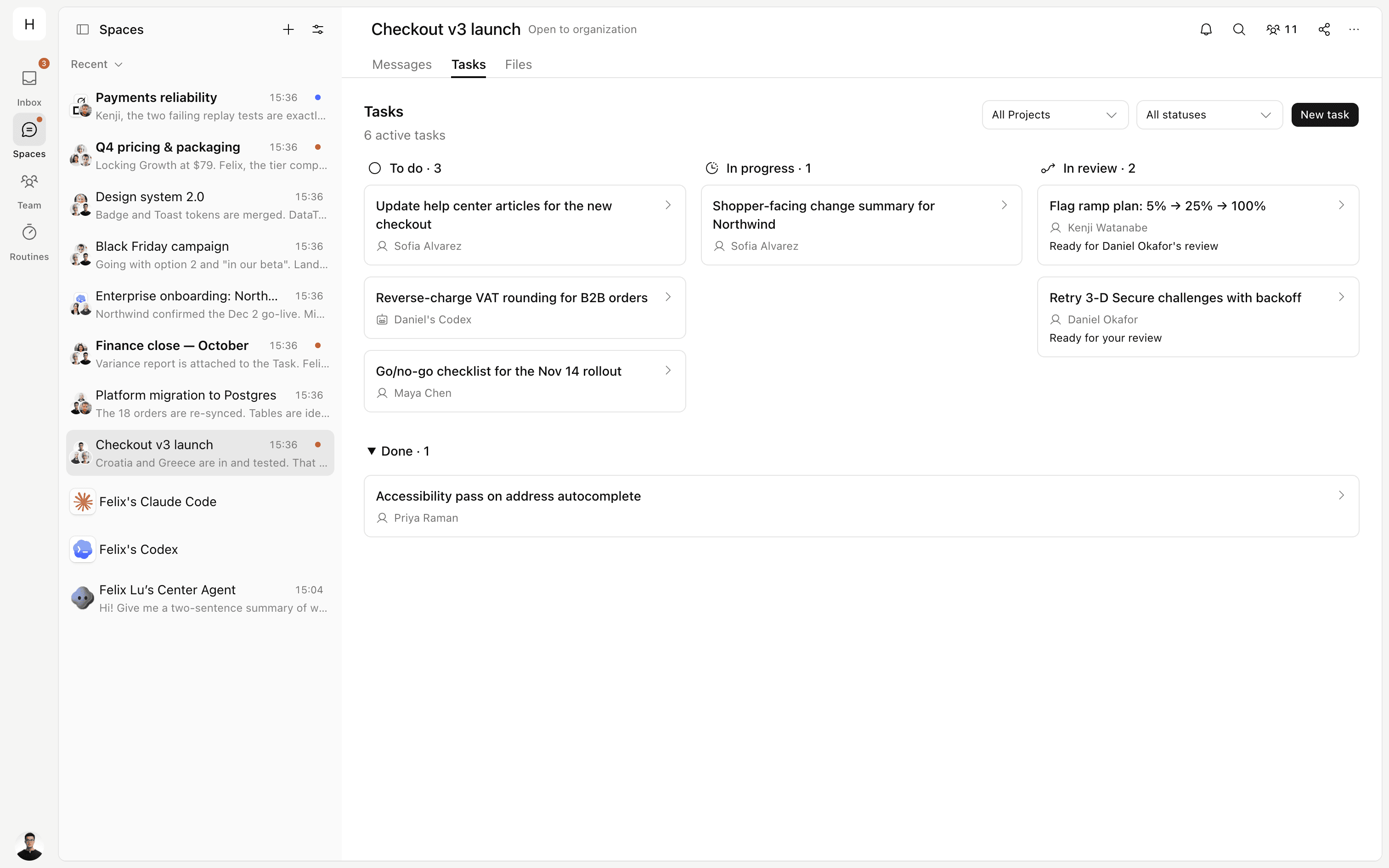Expand the Flag ramp plan task chevron
The height and width of the screenshot is (868, 1389).
click(1341, 205)
